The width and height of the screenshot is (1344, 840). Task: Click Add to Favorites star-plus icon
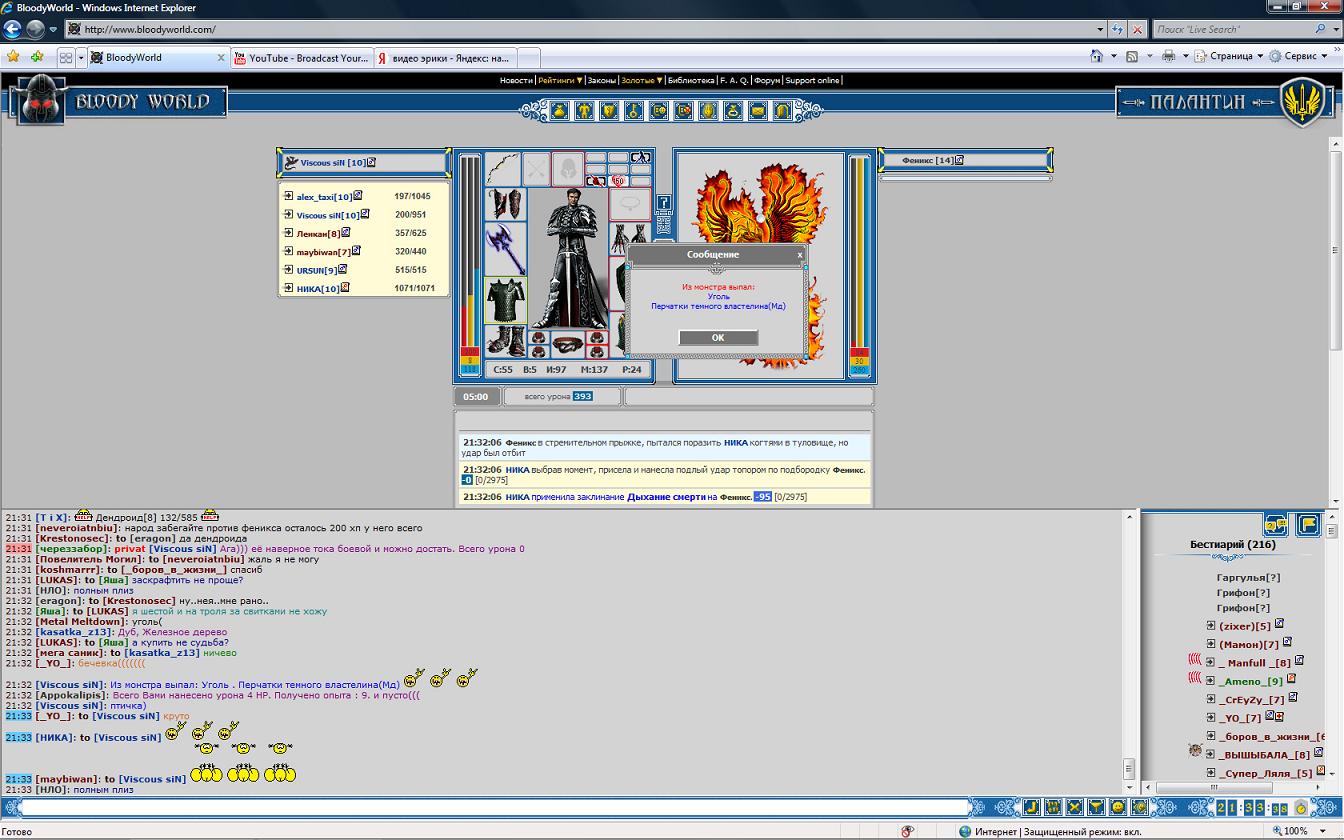[x=37, y=57]
